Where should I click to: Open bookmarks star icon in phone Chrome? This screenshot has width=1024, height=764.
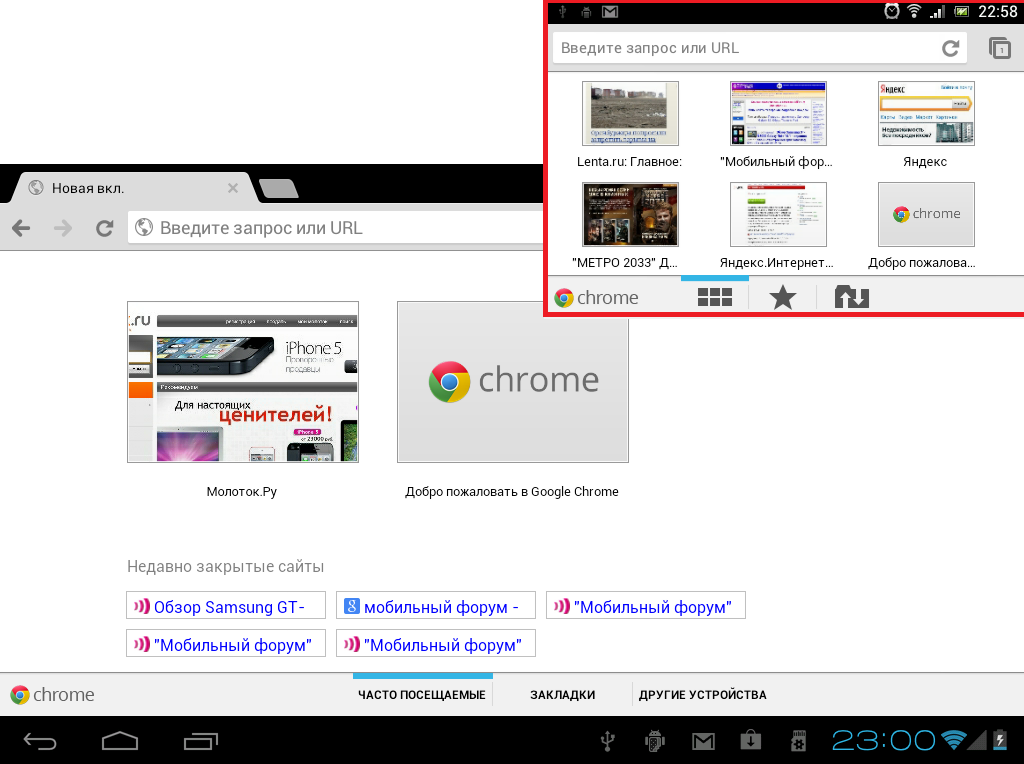[782, 297]
